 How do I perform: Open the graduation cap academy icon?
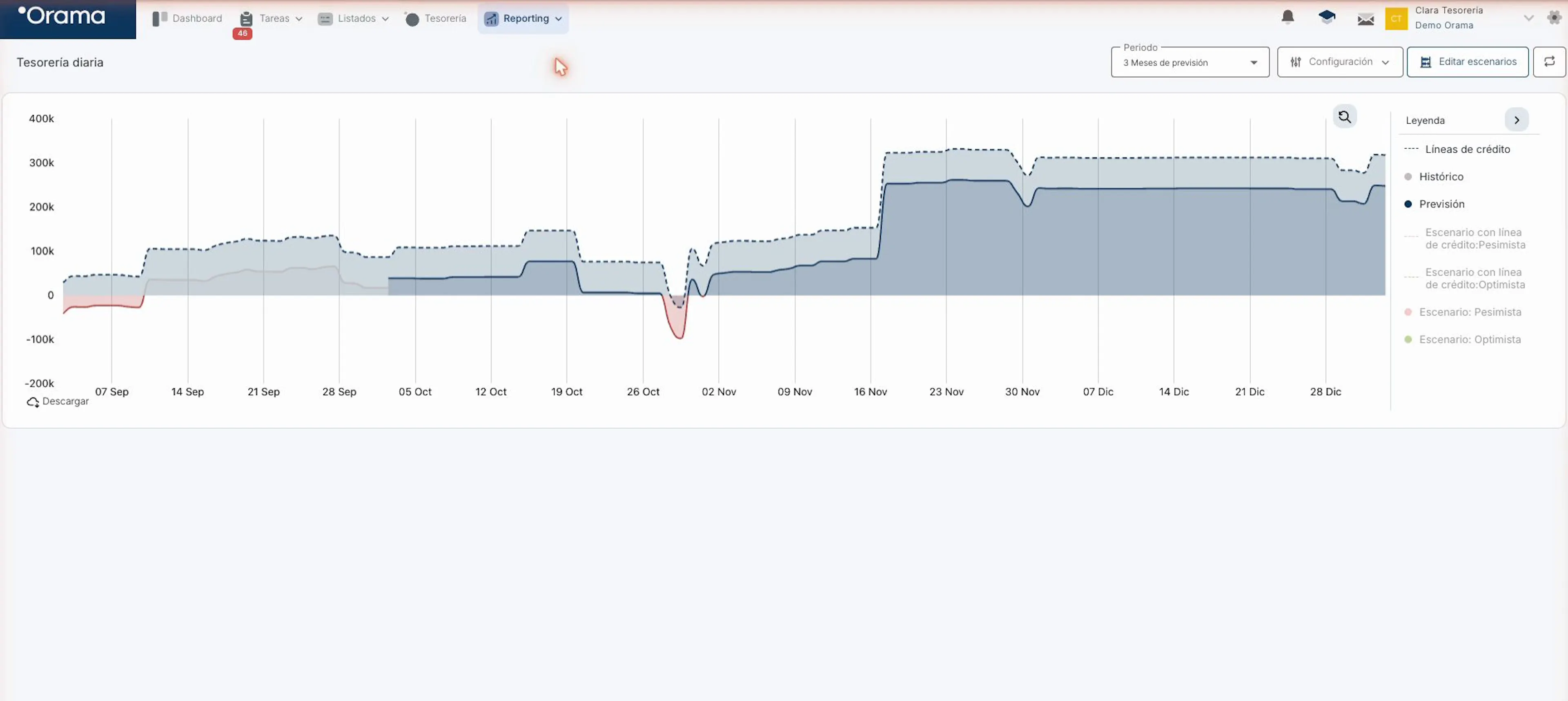[1326, 17]
